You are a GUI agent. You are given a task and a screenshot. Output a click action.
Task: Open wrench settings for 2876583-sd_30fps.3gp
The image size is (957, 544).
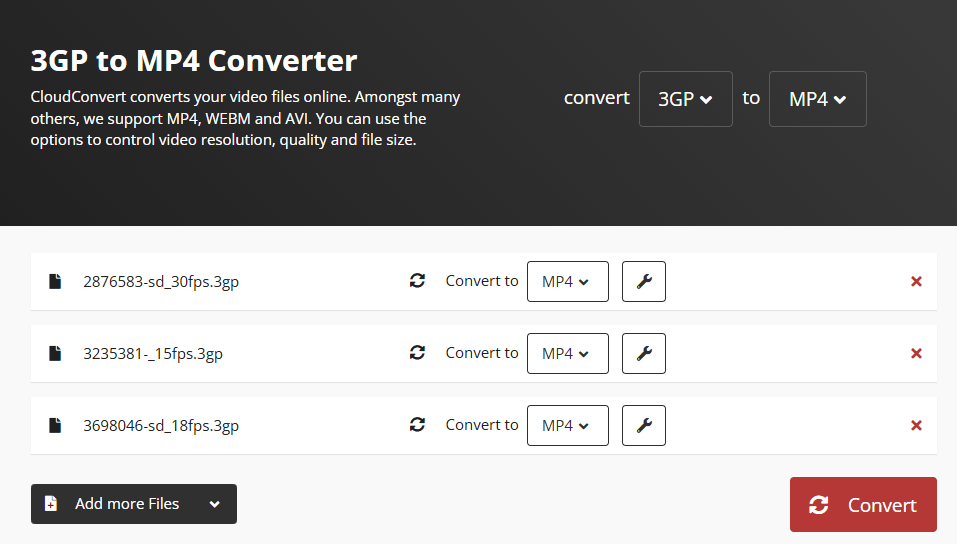(x=644, y=281)
